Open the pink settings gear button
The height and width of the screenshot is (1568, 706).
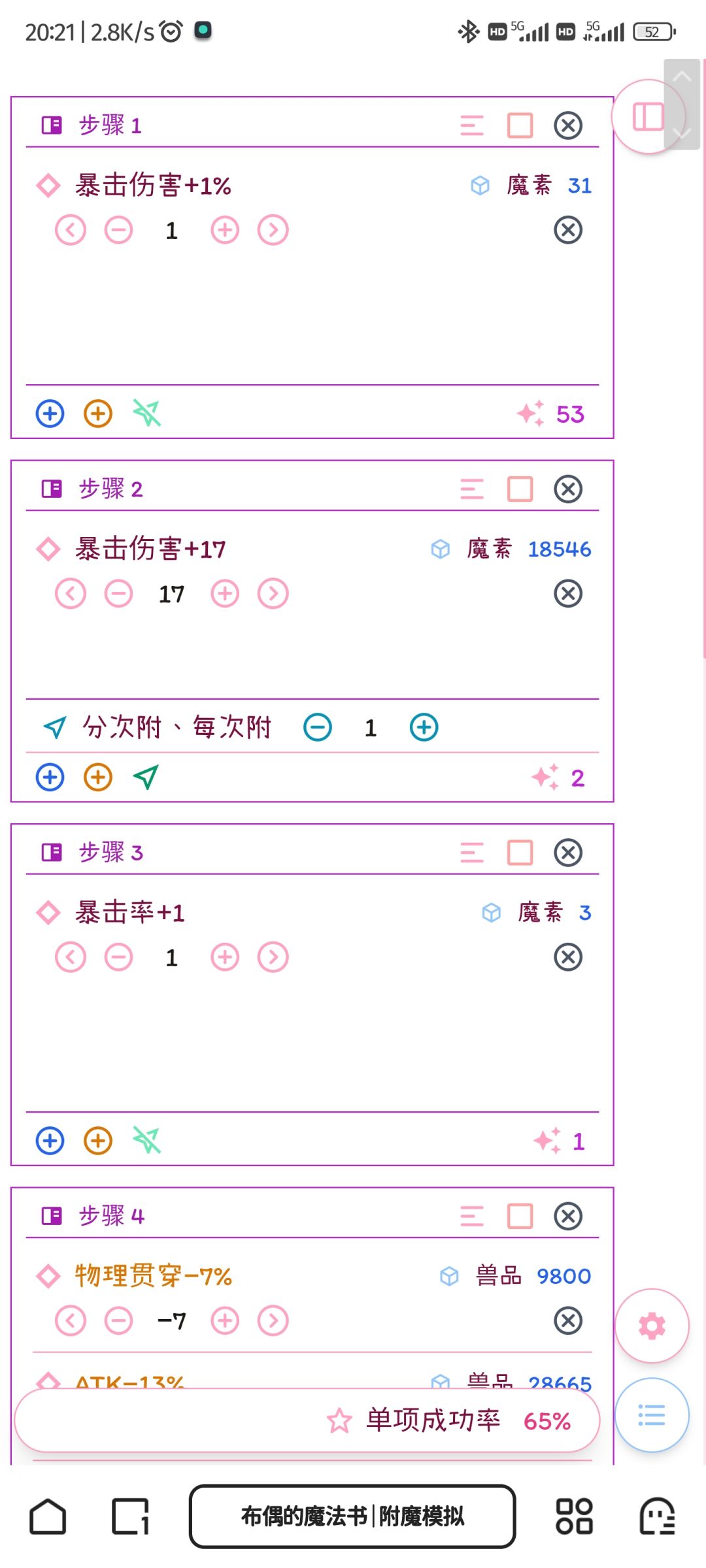click(x=652, y=1326)
